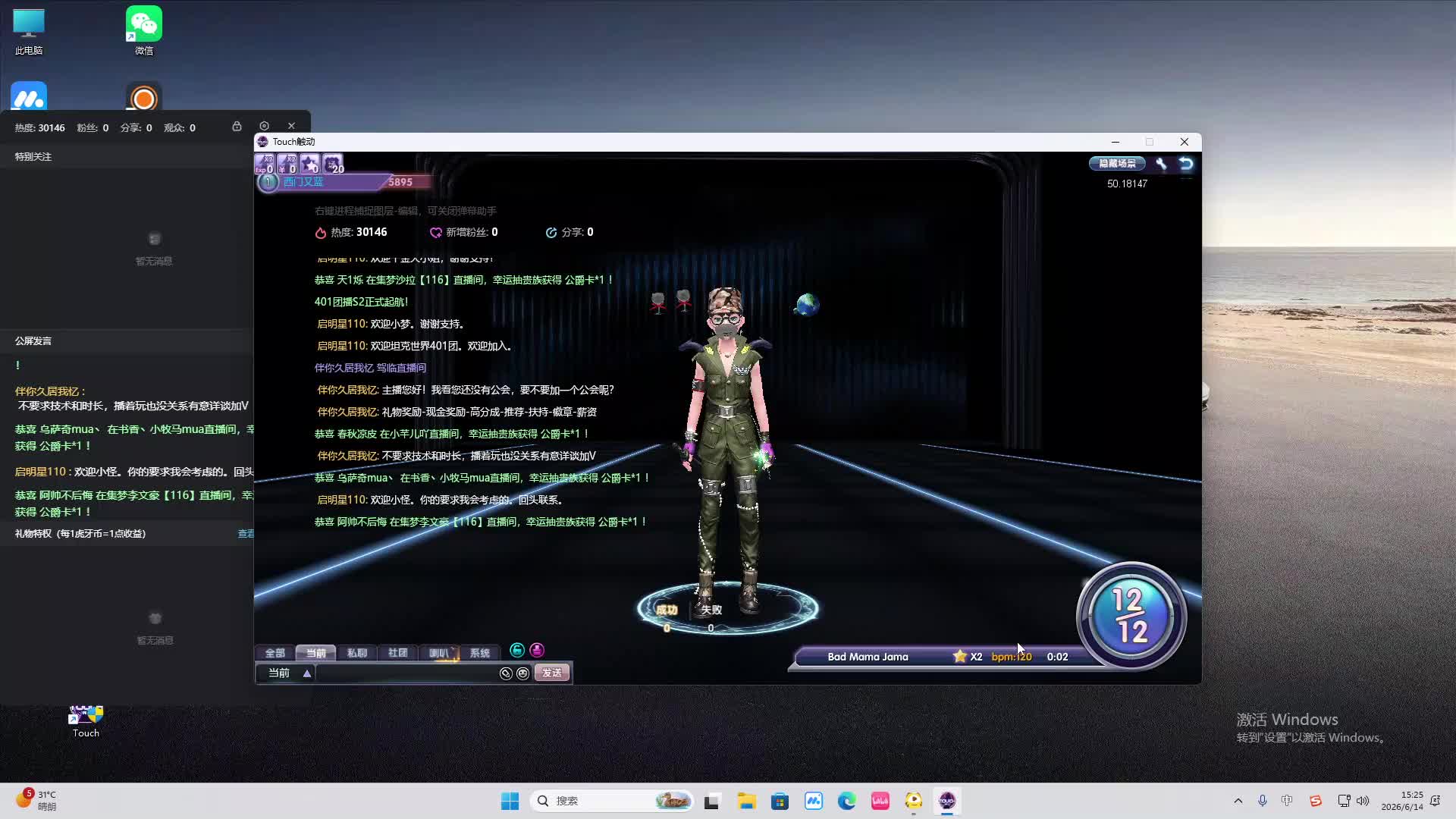Viewport: 1456px width, 819px height.
Task: Click the microphone icon in system tray
Action: [x=1263, y=801]
